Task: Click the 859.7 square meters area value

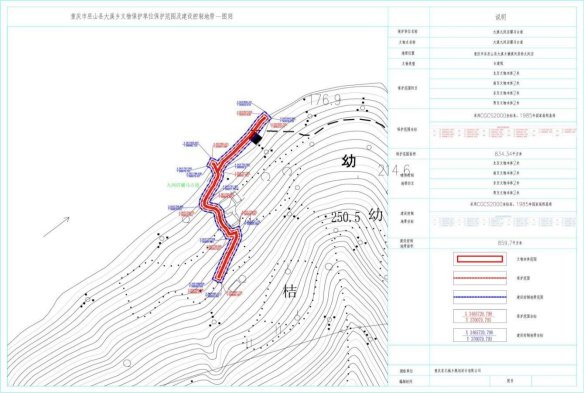Action: point(502,243)
